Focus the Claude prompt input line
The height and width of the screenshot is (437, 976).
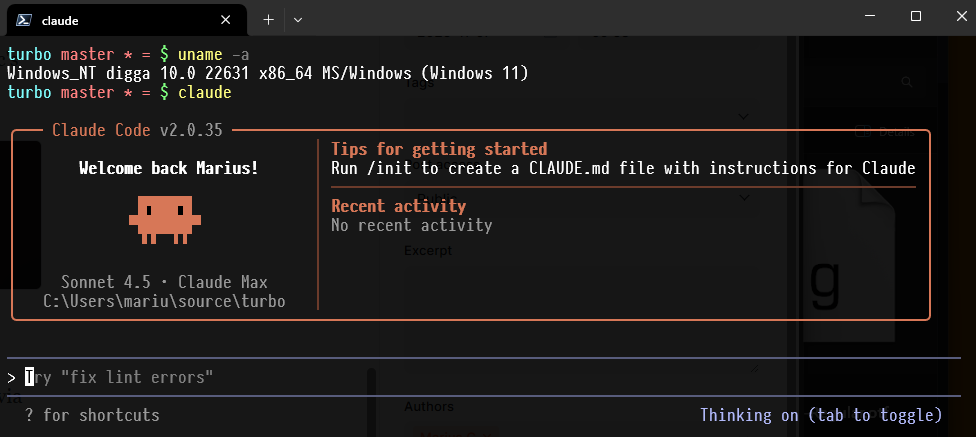pyautogui.click(x=300, y=377)
